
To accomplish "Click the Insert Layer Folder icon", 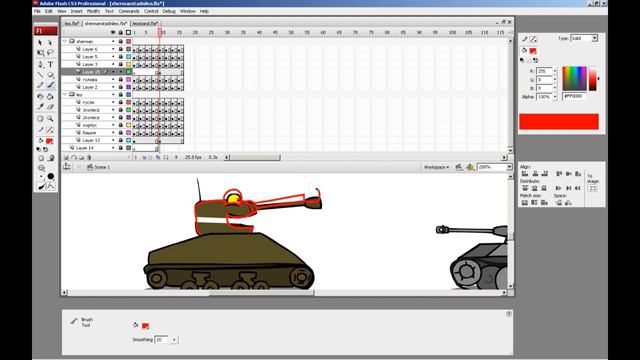I will click(81, 157).
